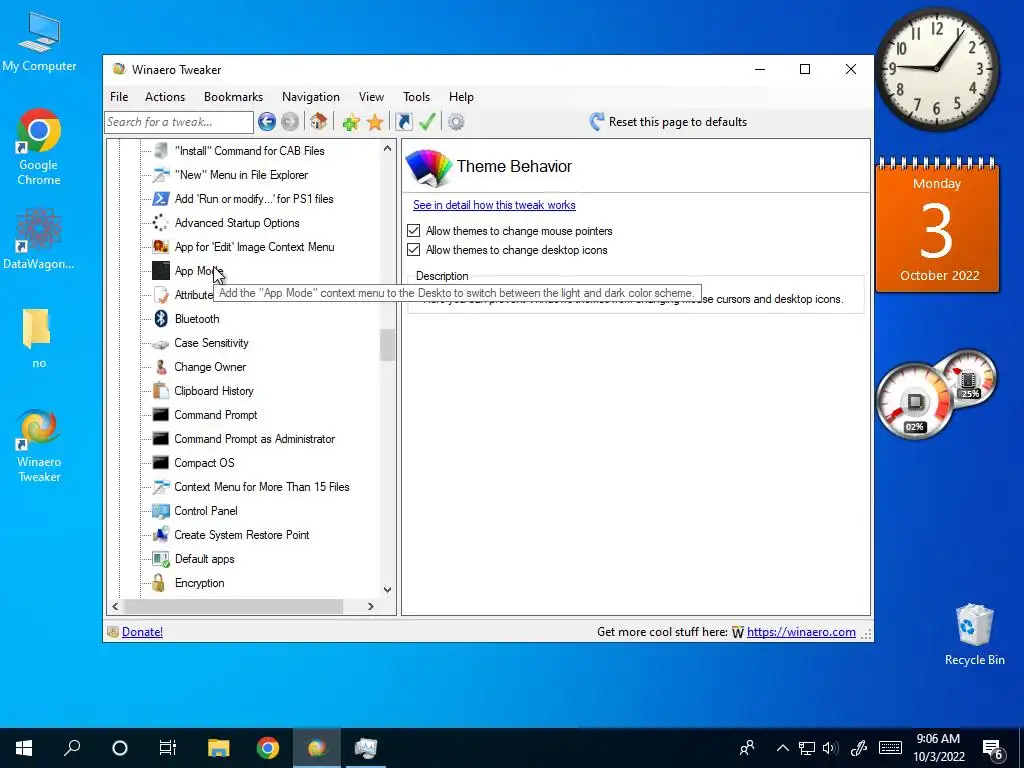Select the 'no' folder on desktop
The width and height of the screenshot is (1024, 768).
point(39,338)
